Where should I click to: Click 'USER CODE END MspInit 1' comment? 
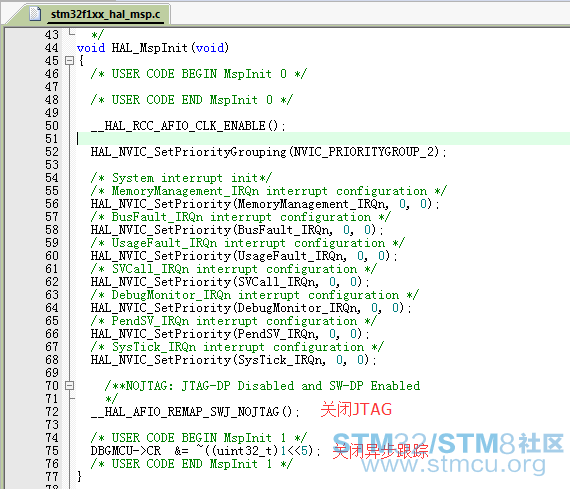click(x=192, y=464)
